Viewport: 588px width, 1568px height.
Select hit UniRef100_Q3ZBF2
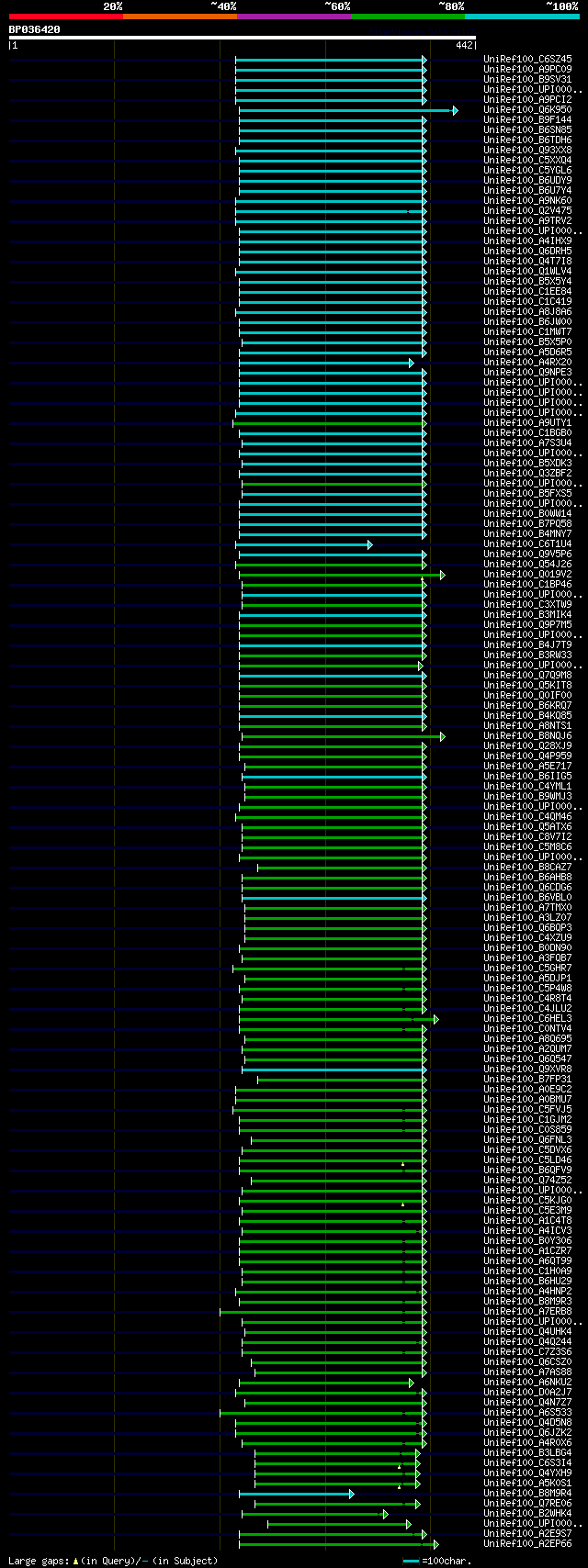click(x=527, y=474)
